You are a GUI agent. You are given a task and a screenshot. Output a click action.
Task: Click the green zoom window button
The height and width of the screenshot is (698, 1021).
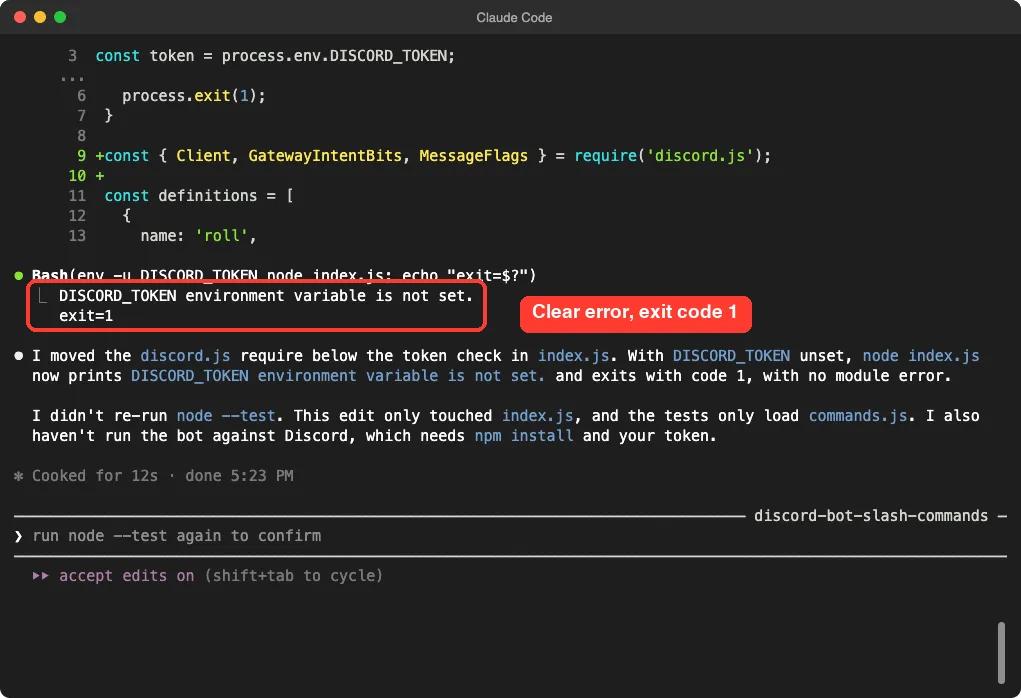click(x=60, y=17)
